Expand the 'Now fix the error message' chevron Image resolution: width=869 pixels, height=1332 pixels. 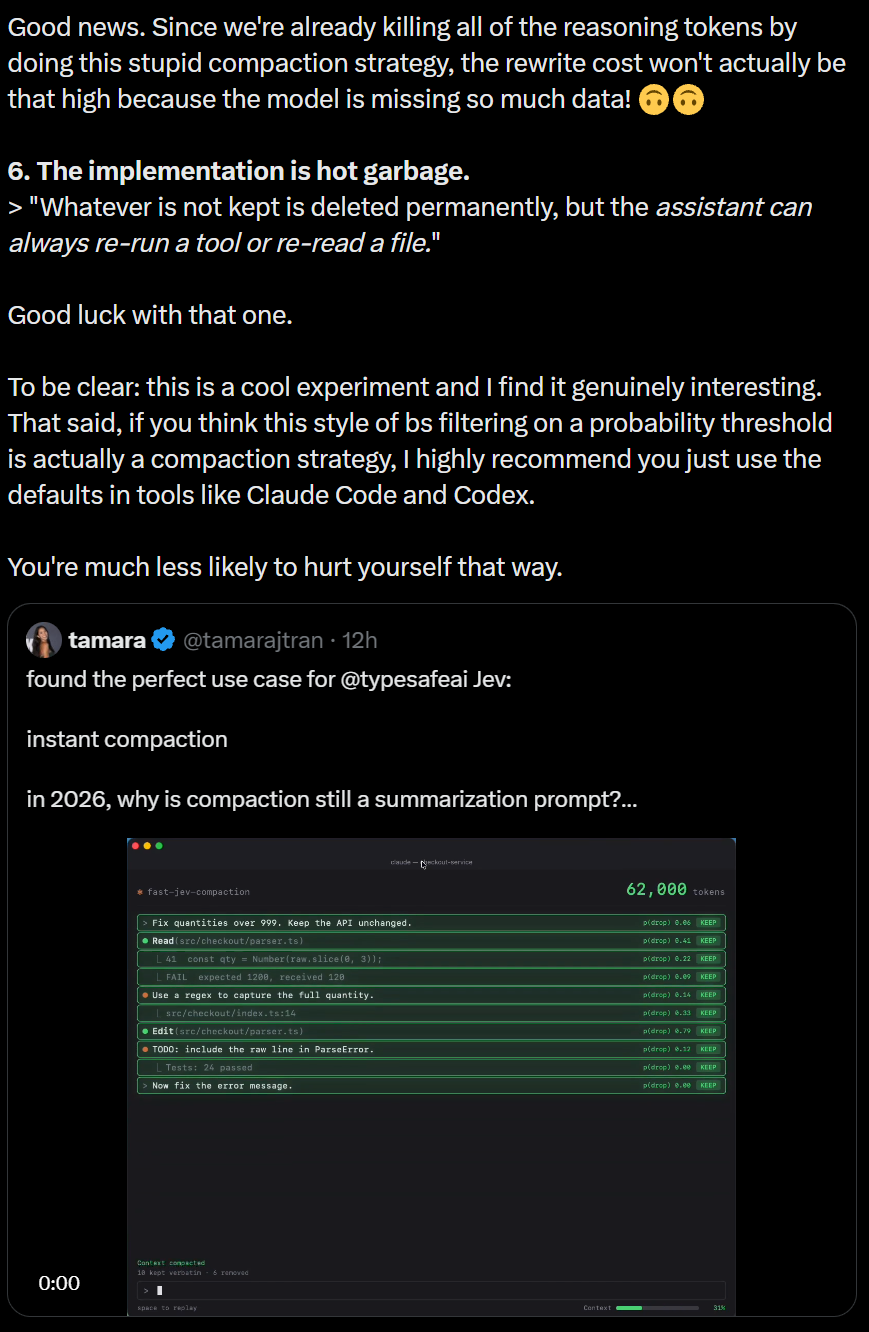[x=145, y=1085]
